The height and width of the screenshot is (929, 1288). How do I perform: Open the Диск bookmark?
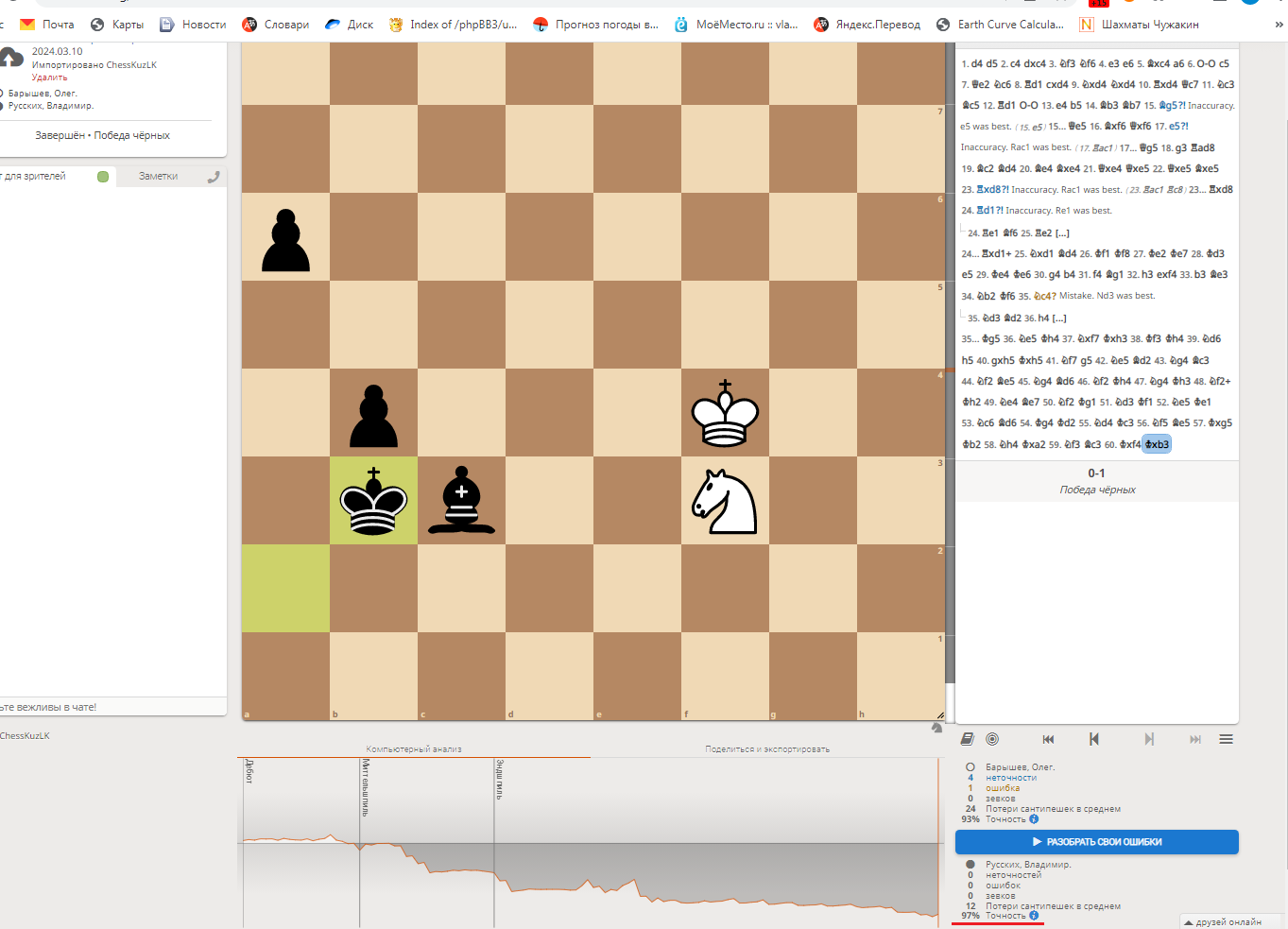click(350, 25)
